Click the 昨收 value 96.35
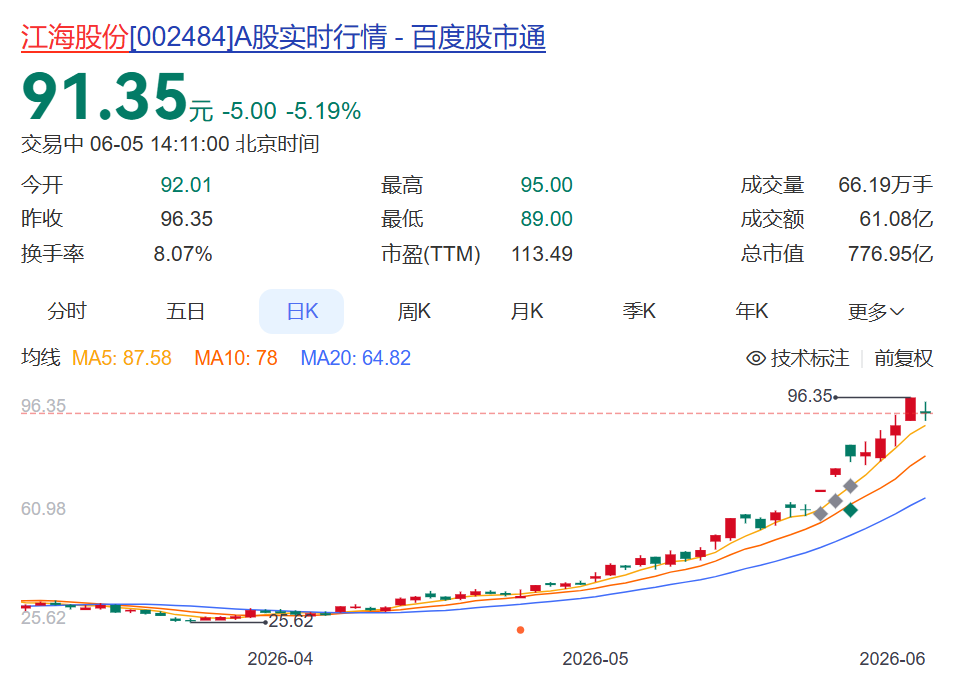 pyautogui.click(x=186, y=219)
